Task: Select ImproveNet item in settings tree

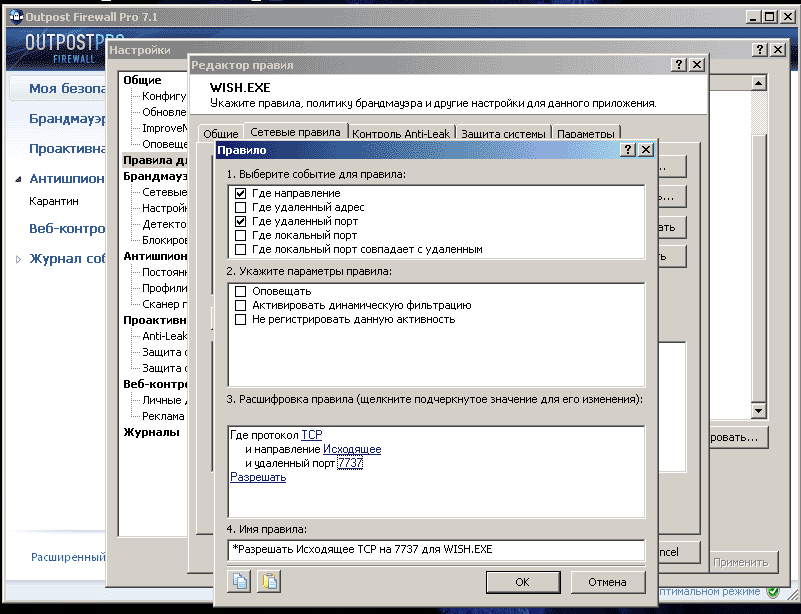Action: pyautogui.click(x=164, y=128)
